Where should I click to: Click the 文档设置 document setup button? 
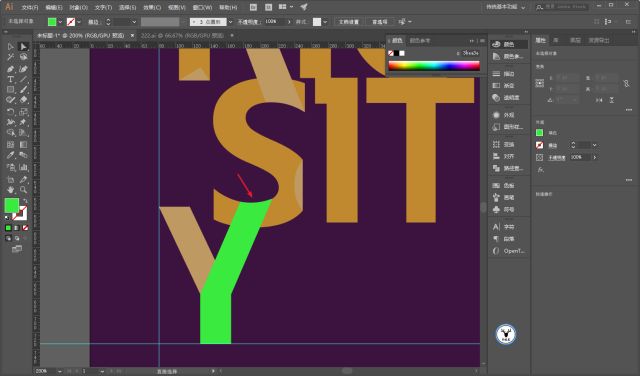click(x=349, y=22)
